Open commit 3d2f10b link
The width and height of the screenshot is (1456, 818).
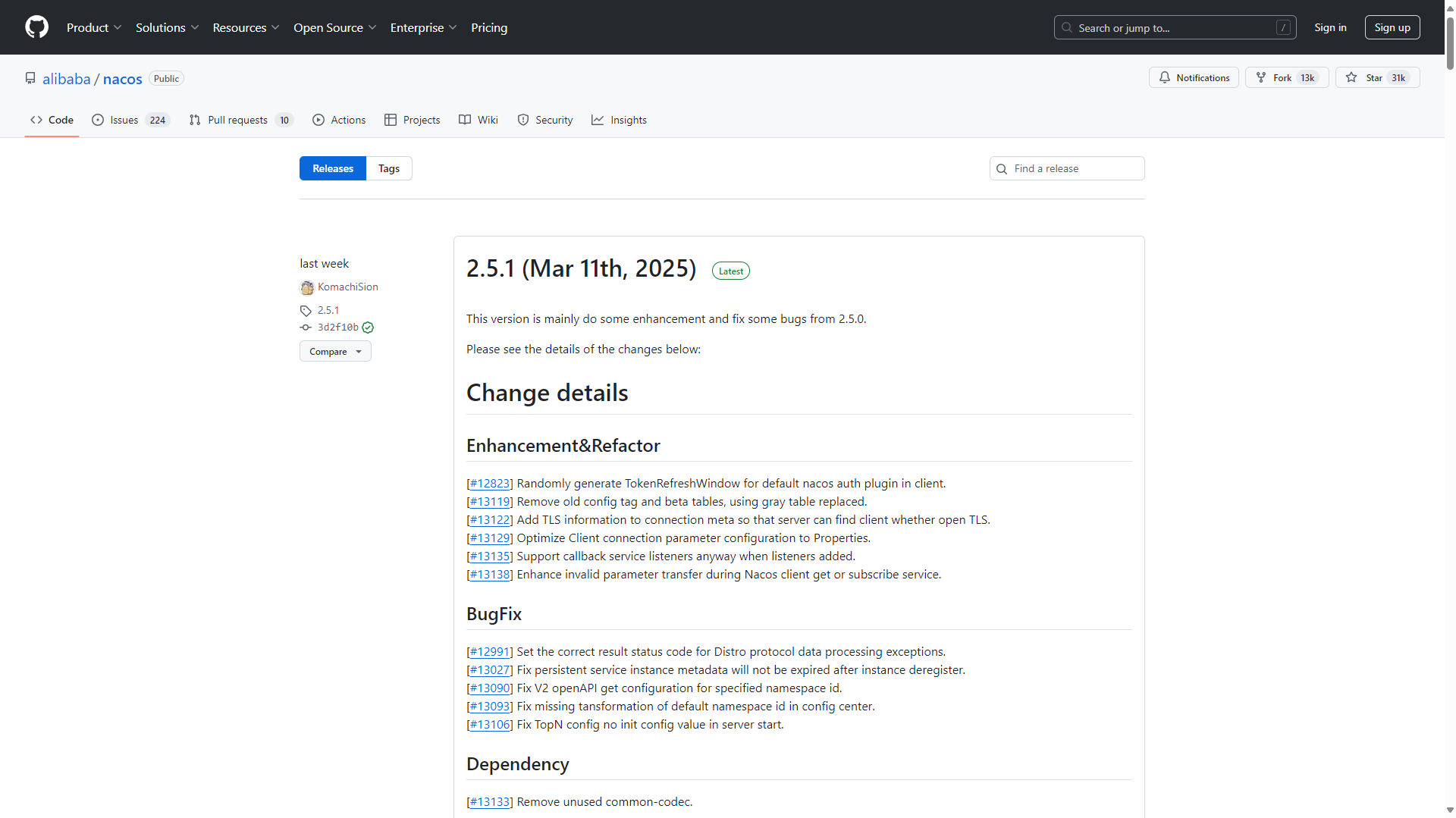click(x=337, y=328)
